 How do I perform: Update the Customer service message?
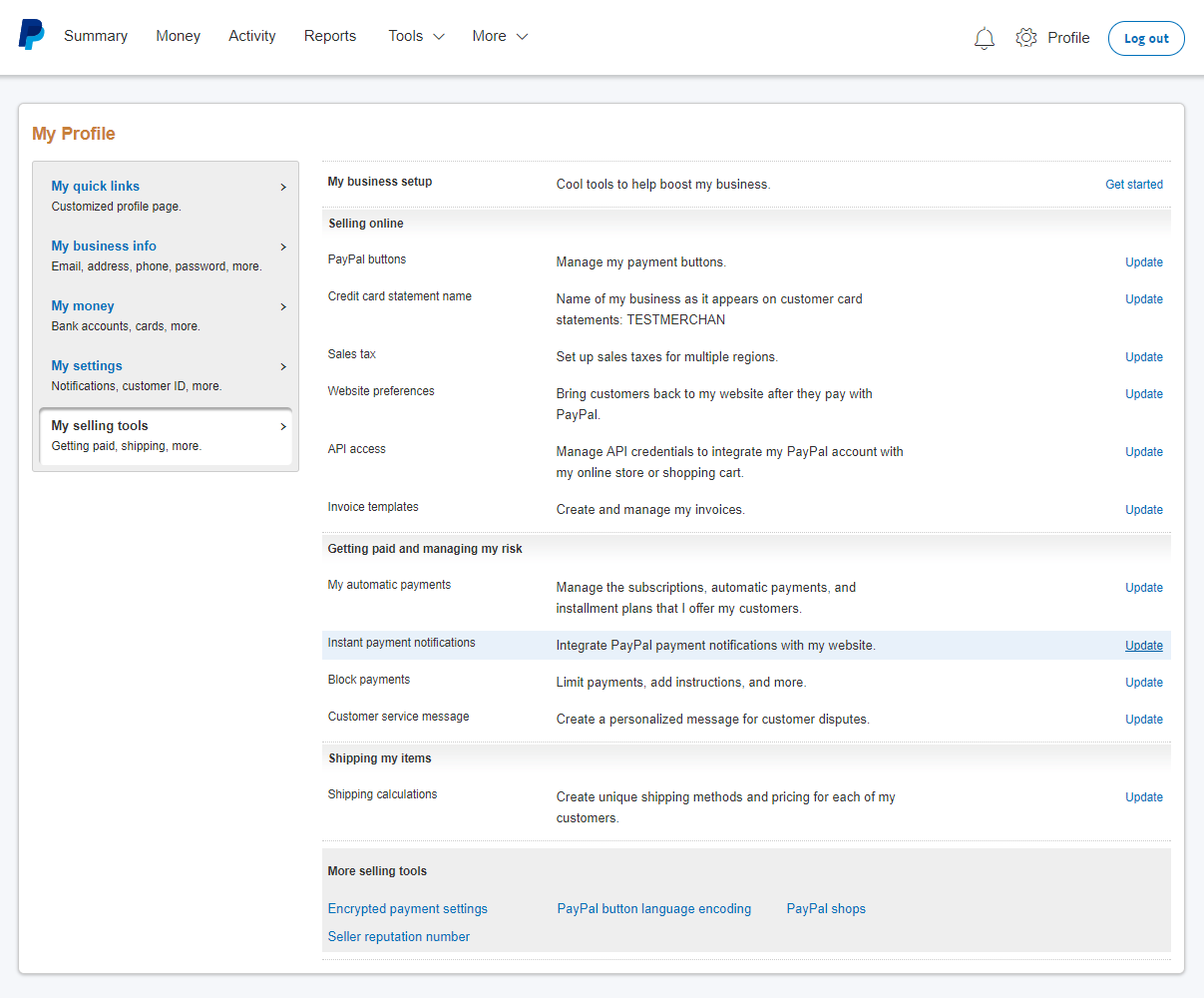[1144, 720]
